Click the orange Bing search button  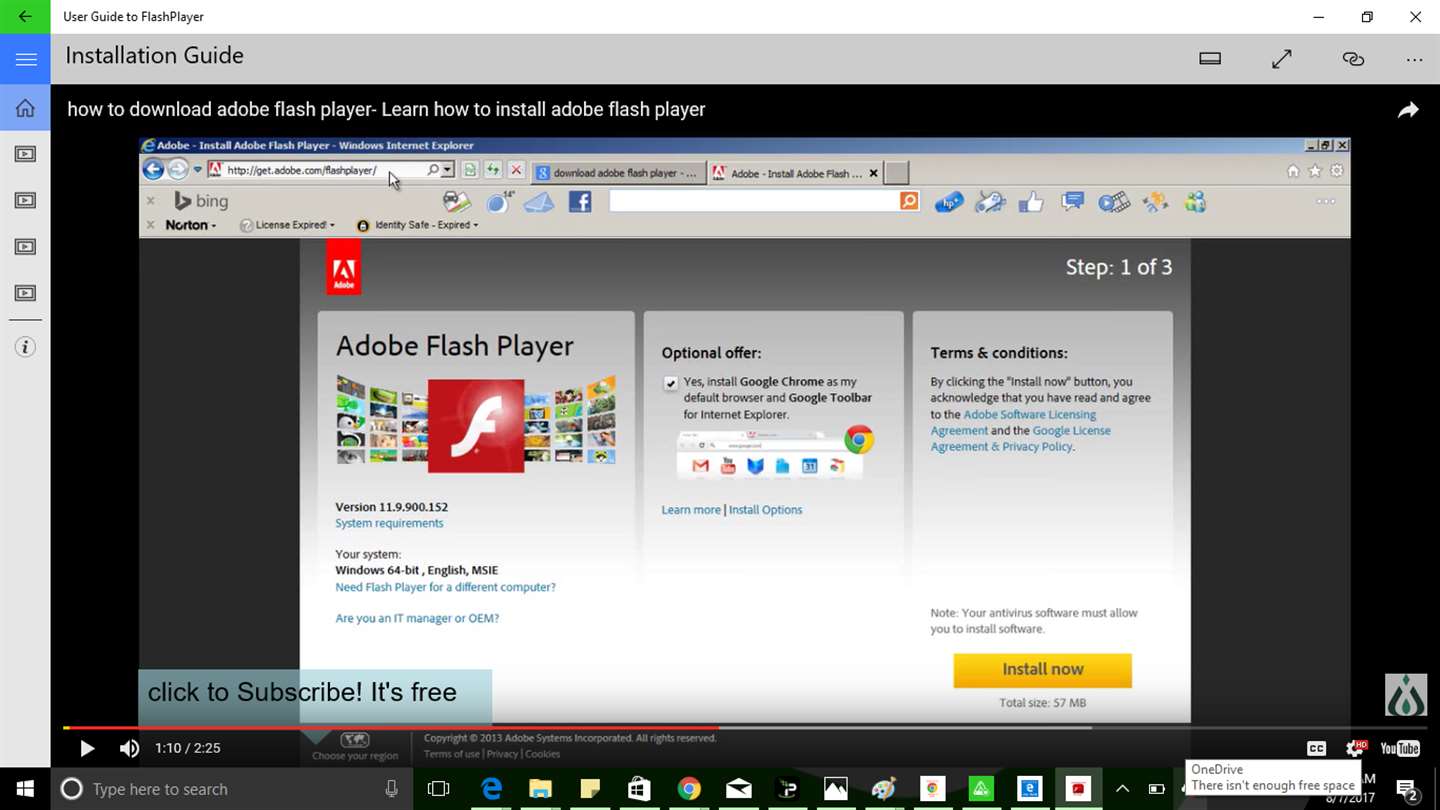(909, 201)
